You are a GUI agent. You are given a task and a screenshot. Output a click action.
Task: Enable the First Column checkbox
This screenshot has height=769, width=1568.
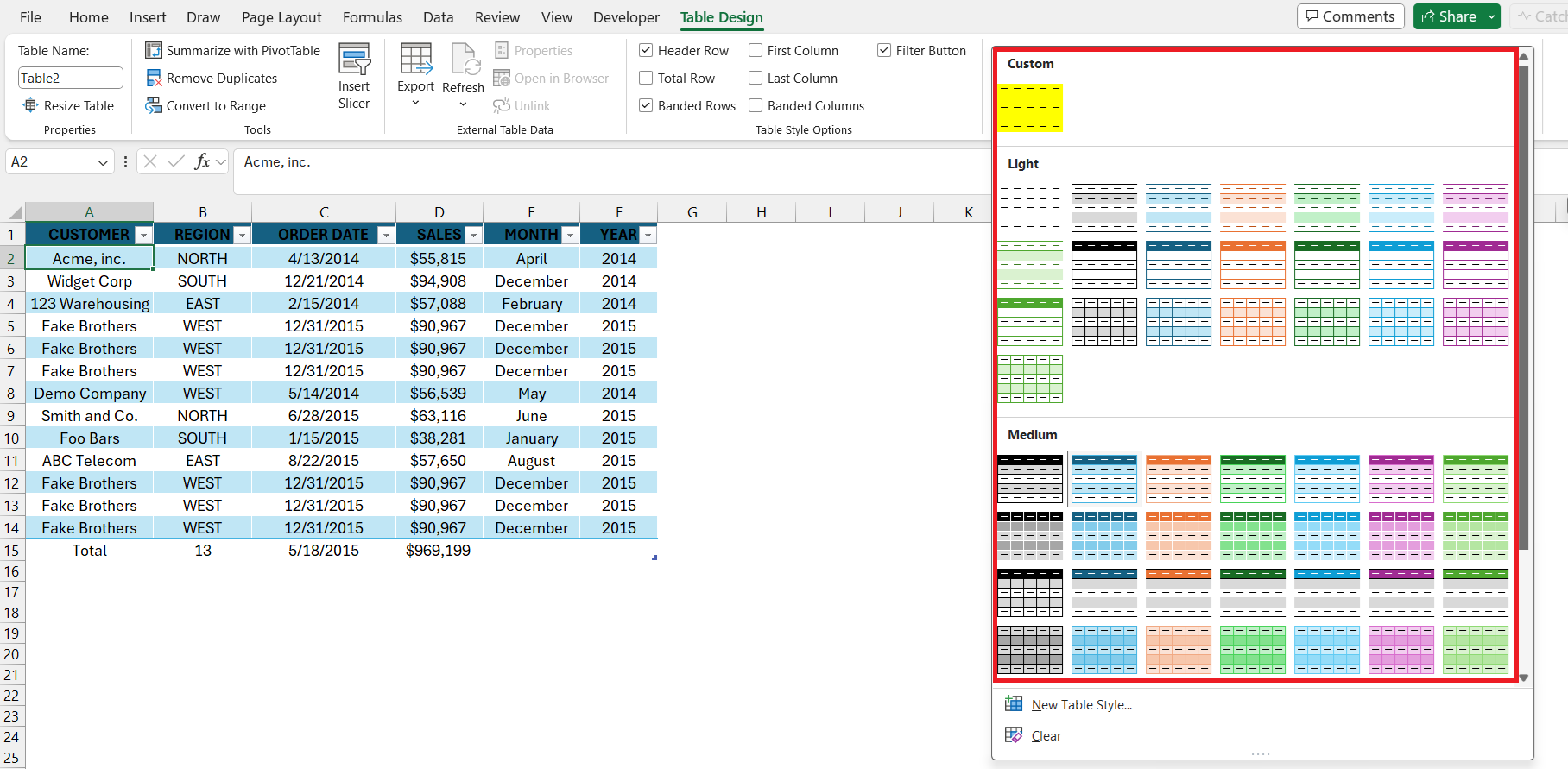(x=756, y=50)
